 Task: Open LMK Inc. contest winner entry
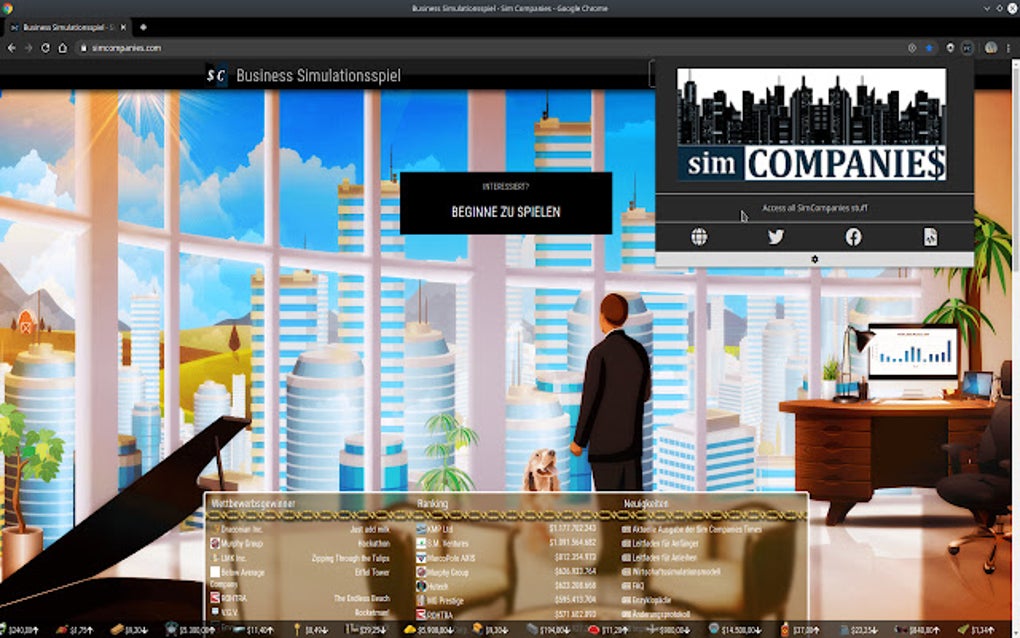click(x=229, y=558)
